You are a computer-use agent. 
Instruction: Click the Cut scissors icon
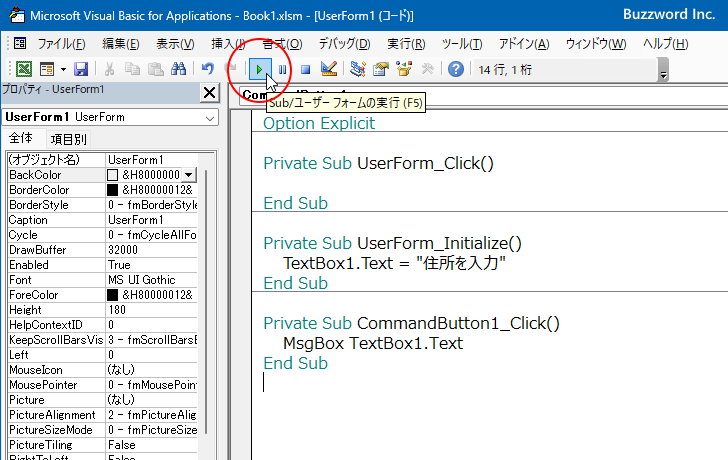pos(110,69)
